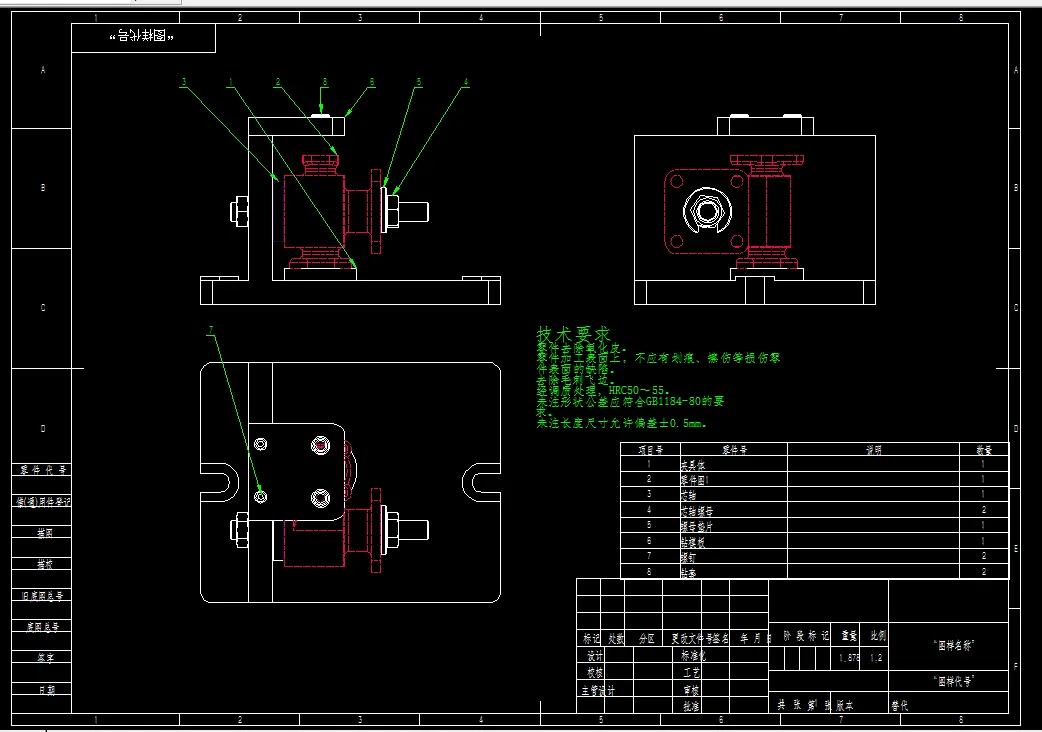Click the requirement line containing HRC50~55
Viewport: 1042px width, 732px height.
point(603,390)
